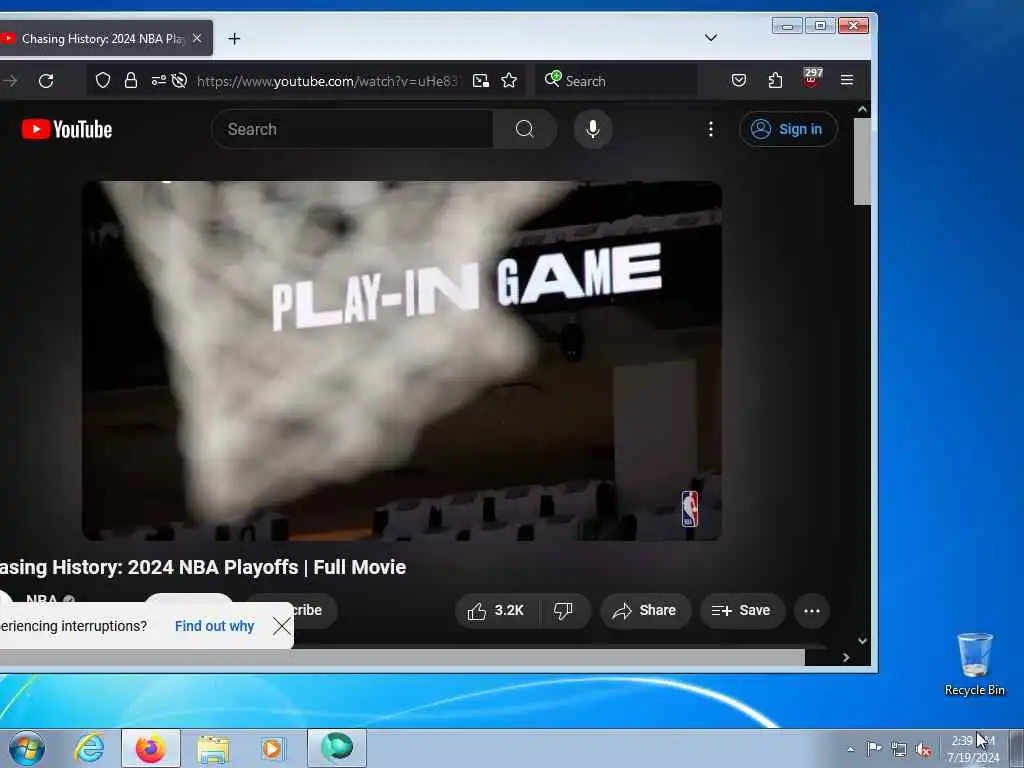
Task: Open the Windows Start menu
Action: (x=27, y=748)
